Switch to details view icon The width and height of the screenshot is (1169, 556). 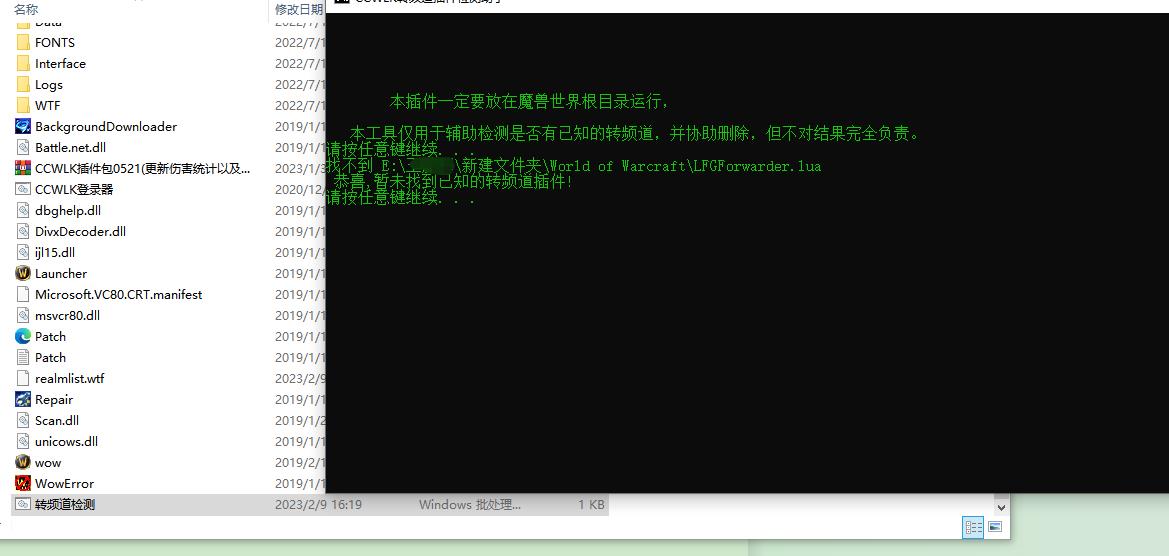tap(974, 527)
